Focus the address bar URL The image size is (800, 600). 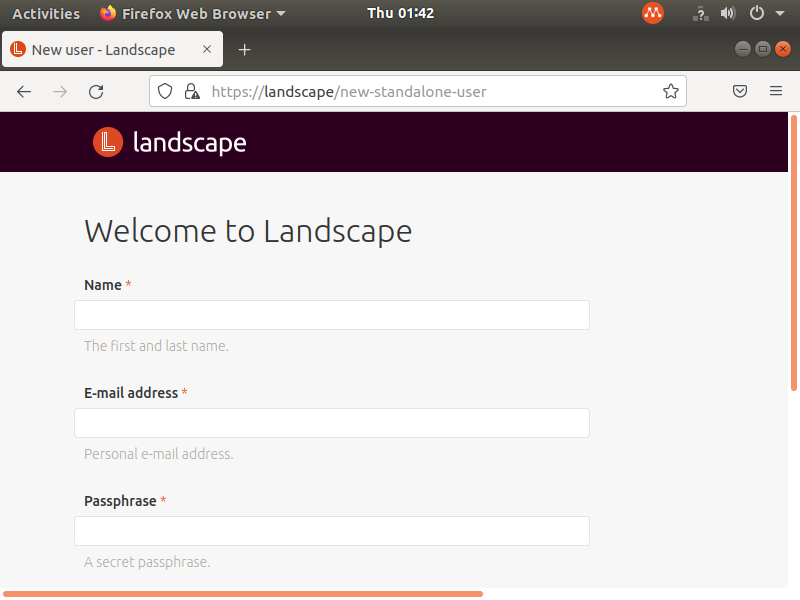(349, 92)
